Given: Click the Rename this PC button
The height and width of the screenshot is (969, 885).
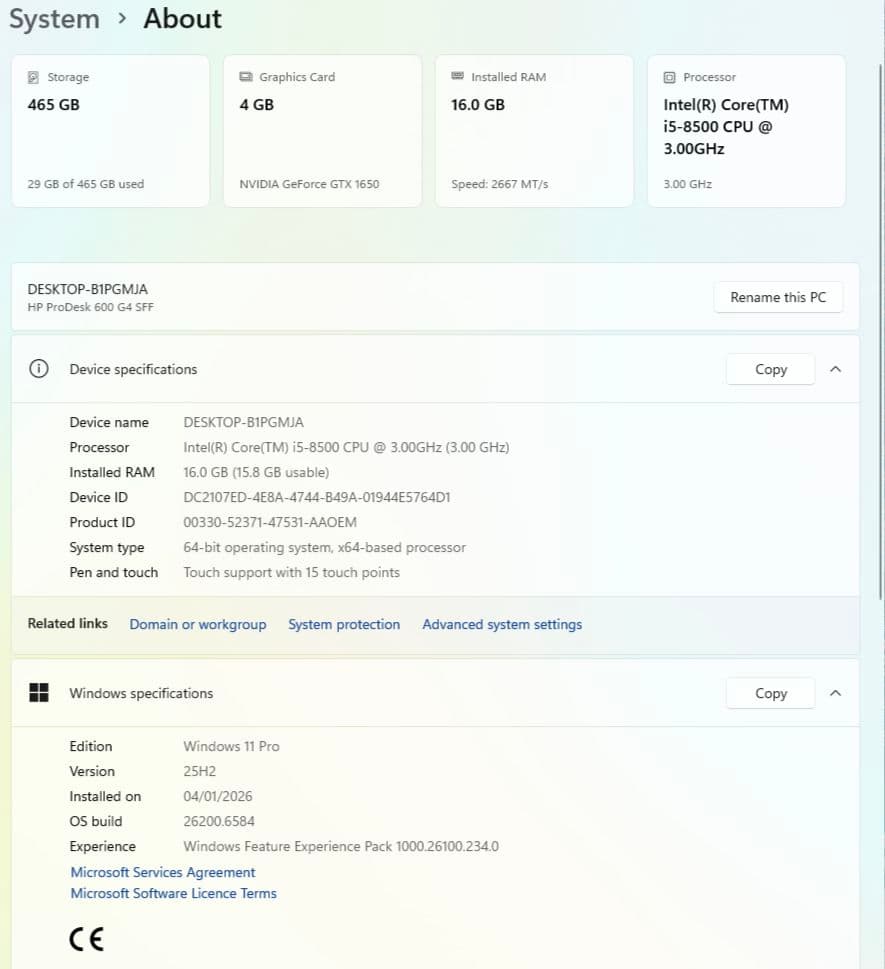Looking at the screenshot, I should pos(778,297).
